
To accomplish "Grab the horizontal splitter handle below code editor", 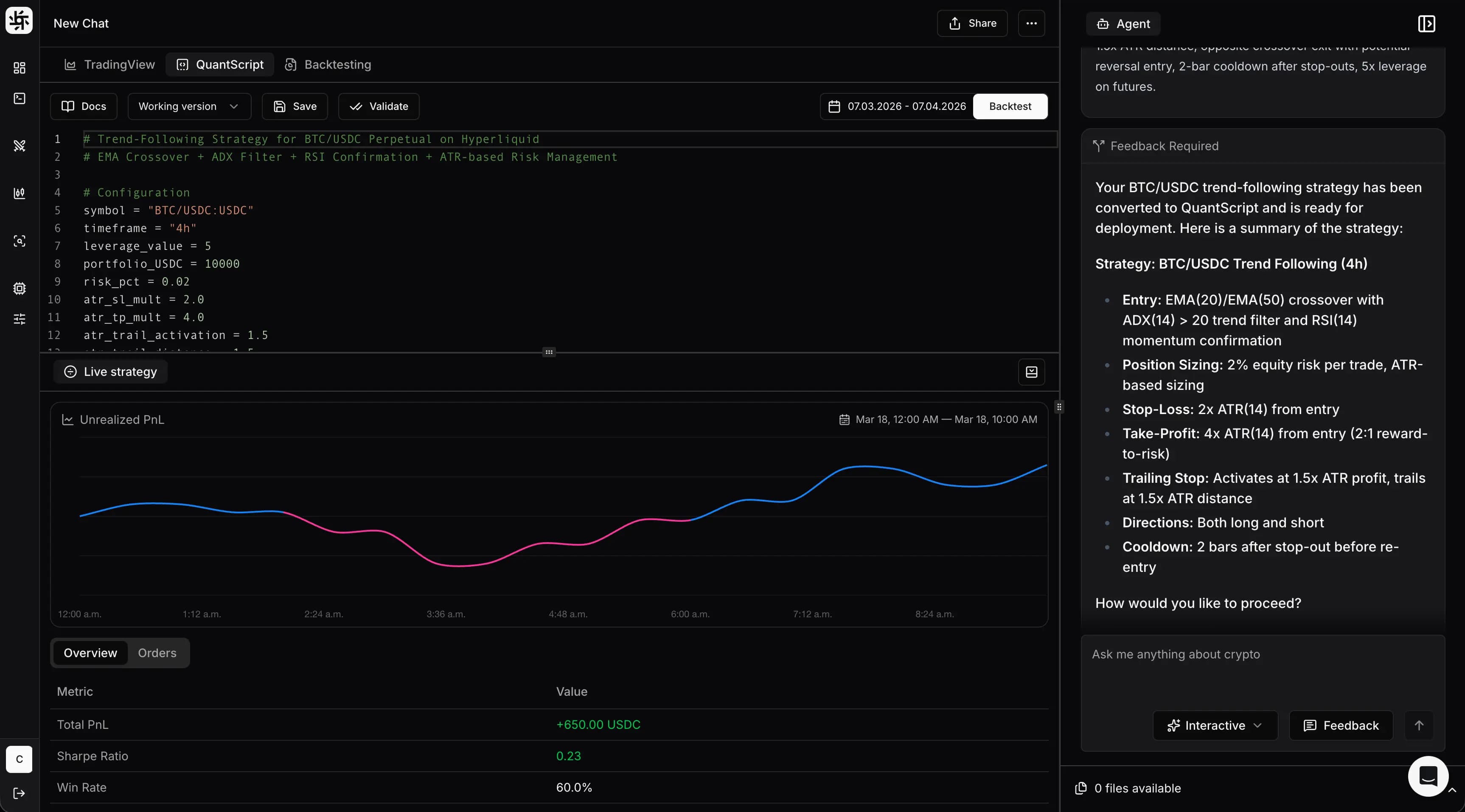I will [x=549, y=353].
